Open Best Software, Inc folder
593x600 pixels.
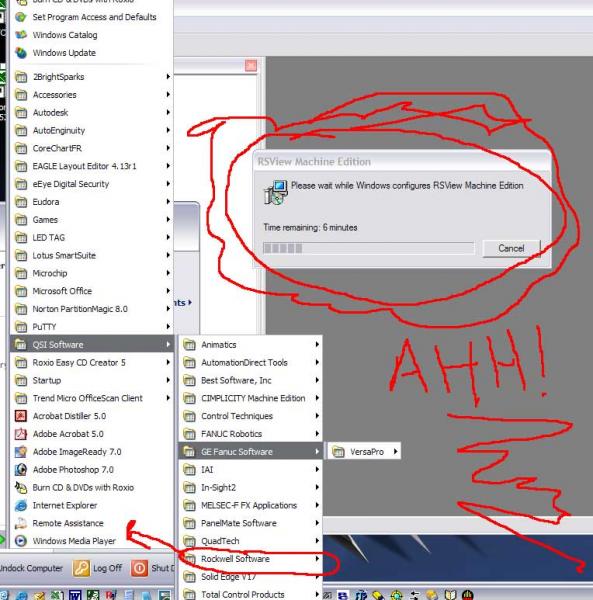coord(251,380)
